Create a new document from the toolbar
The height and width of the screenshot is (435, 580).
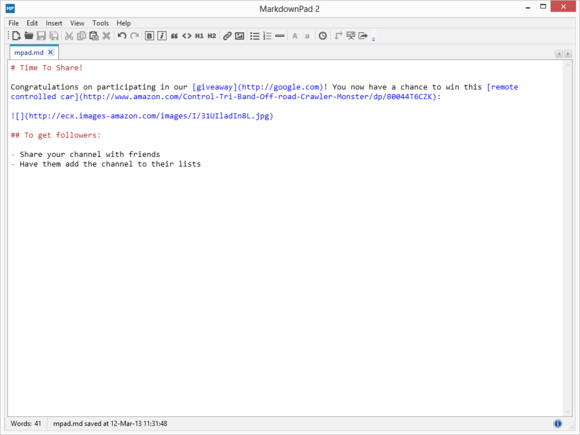(x=16, y=36)
